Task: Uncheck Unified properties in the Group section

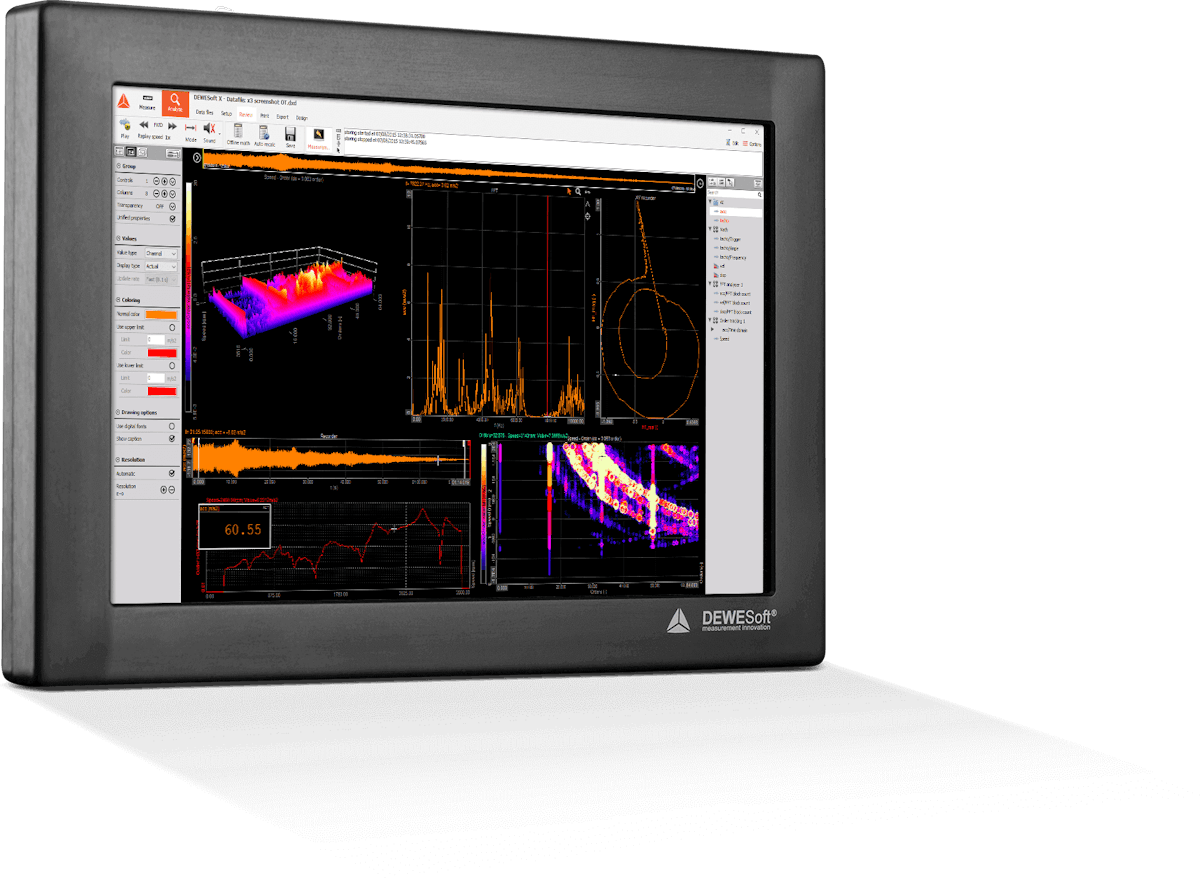Action: 172,218
